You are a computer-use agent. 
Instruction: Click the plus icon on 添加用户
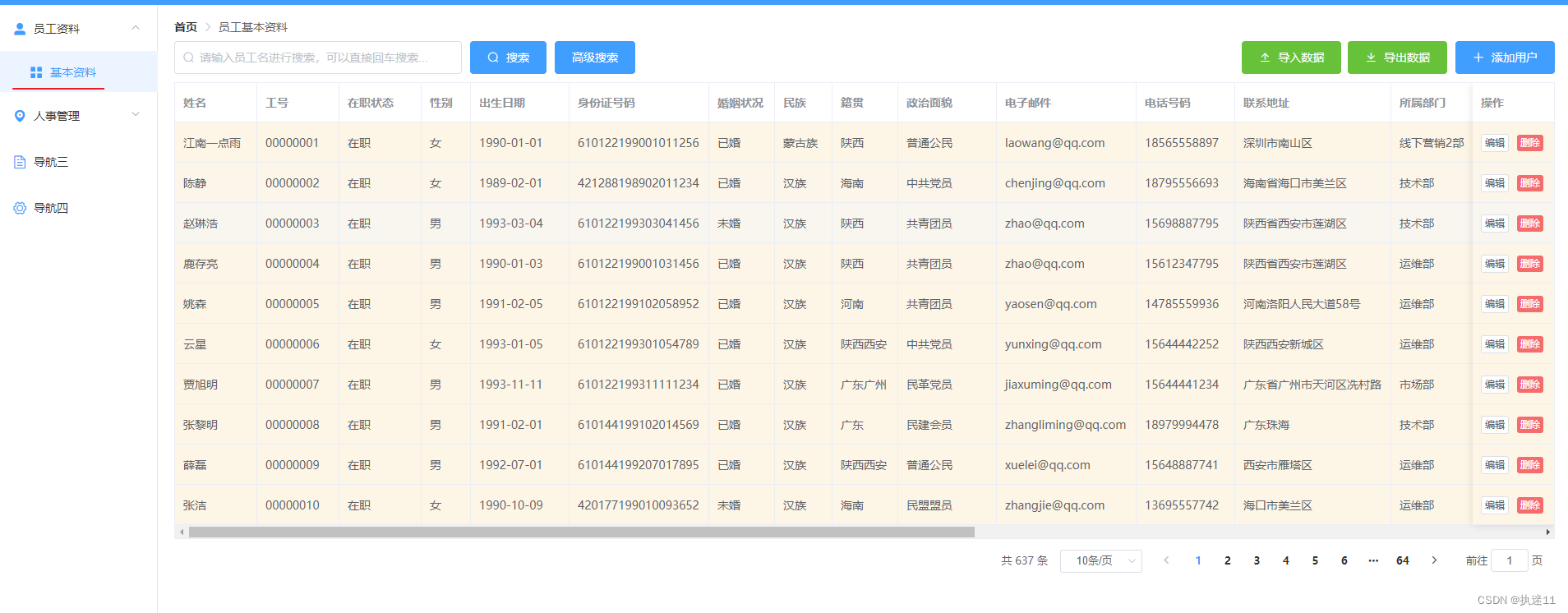coord(1478,58)
